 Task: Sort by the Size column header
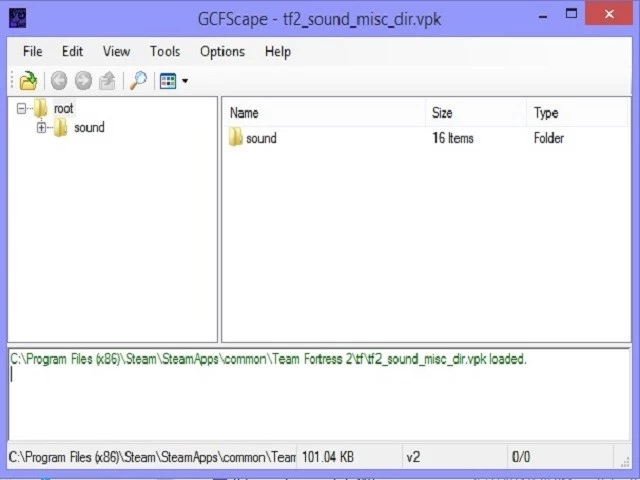click(476, 113)
